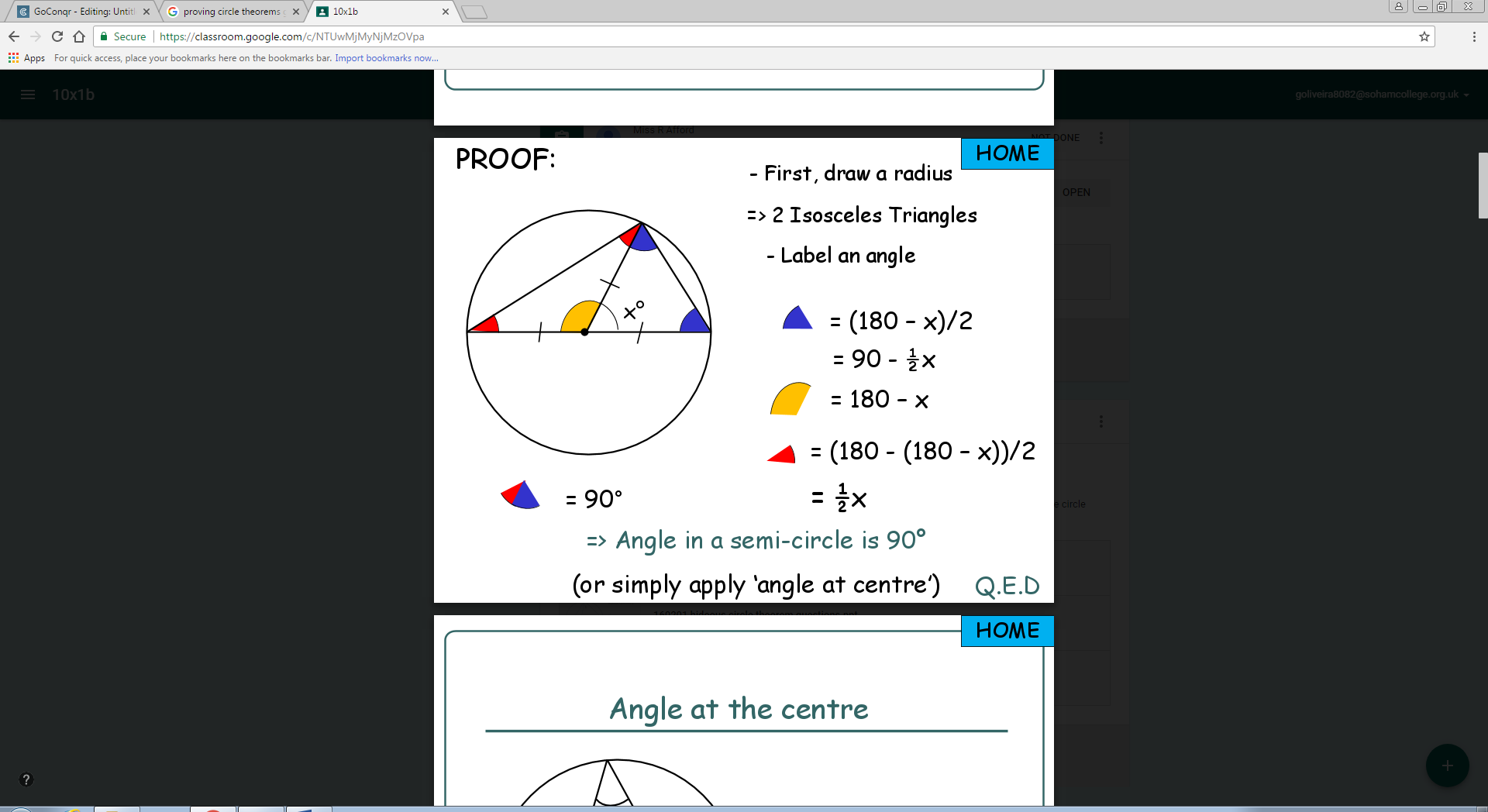Viewport: 1488px width, 812px height.
Task: Click the browser forward arrow
Action: tap(36, 36)
